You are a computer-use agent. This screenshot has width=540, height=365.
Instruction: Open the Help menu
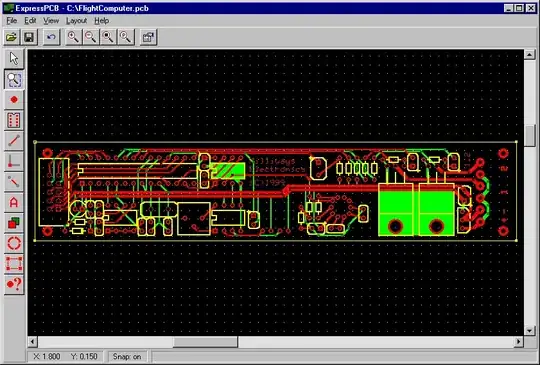(102, 21)
